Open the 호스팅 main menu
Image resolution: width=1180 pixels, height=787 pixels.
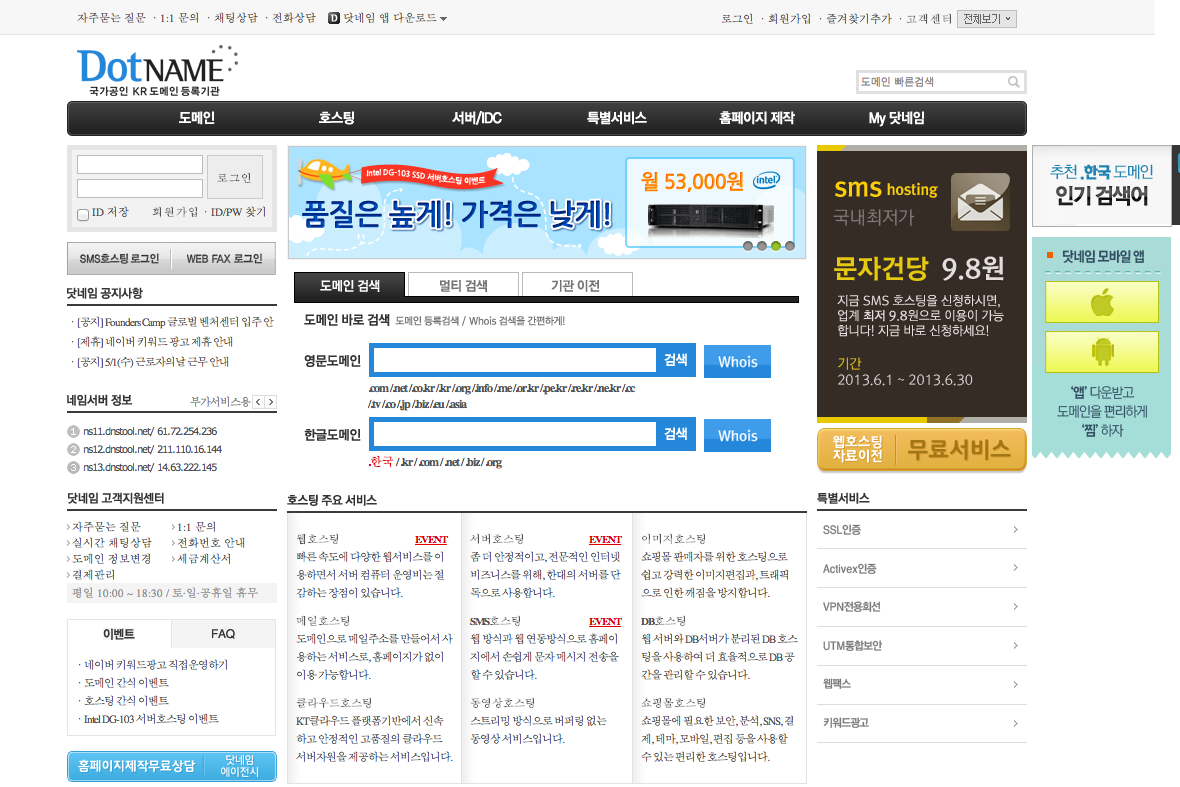336,118
